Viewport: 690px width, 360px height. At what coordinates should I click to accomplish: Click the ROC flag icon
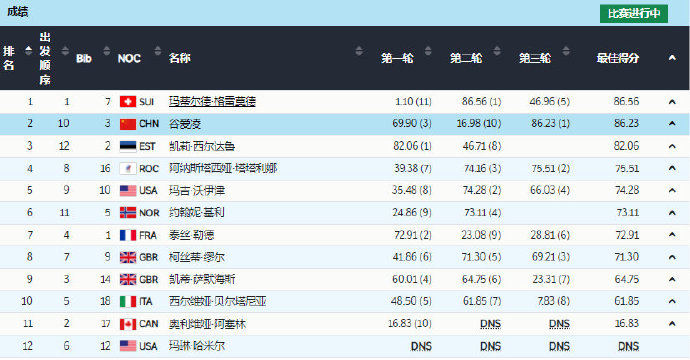pyautogui.click(x=128, y=169)
